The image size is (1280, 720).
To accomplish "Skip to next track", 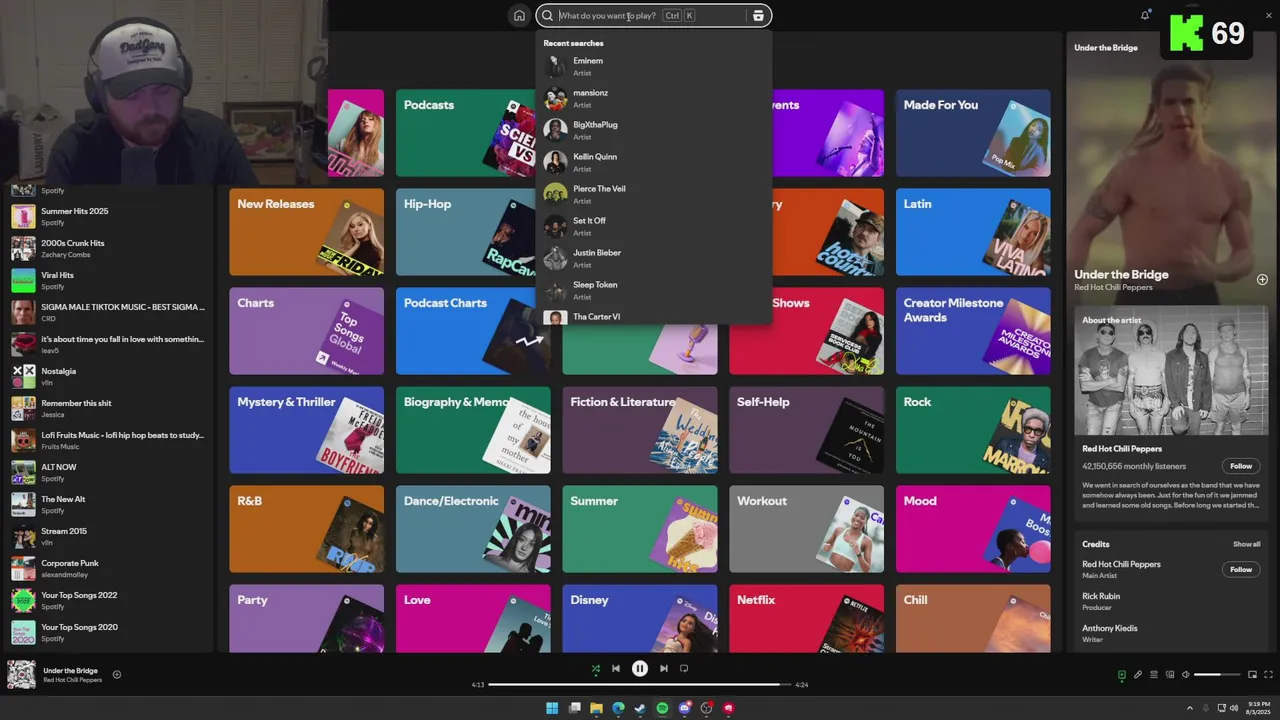I will click(x=664, y=668).
